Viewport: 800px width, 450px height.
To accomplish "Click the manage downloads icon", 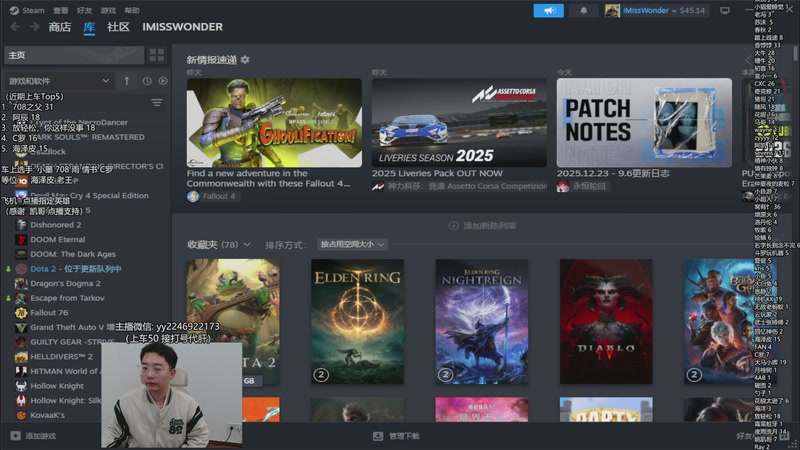I will (378, 436).
